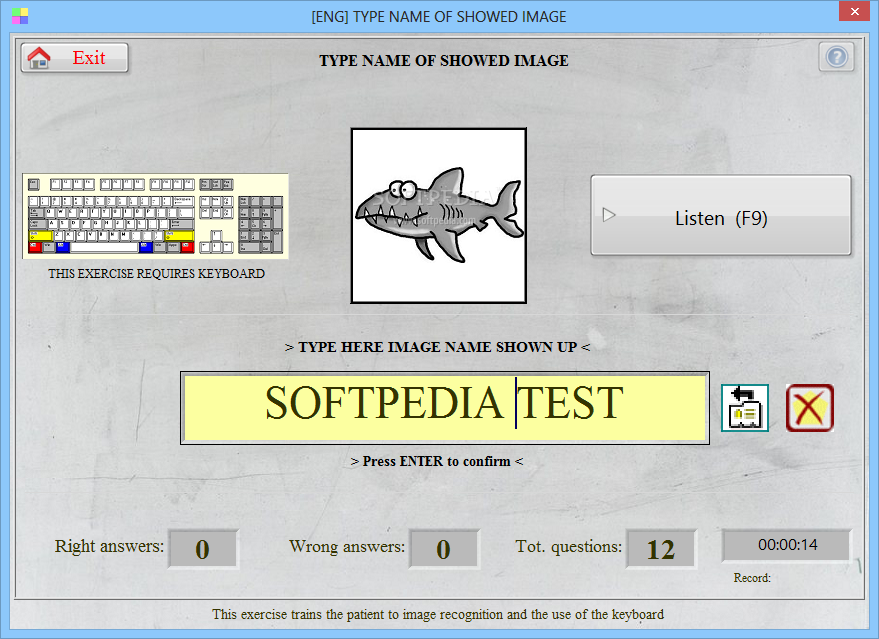879x639 pixels.
Task: Click the 'Right answers:' label
Action: (x=109, y=547)
